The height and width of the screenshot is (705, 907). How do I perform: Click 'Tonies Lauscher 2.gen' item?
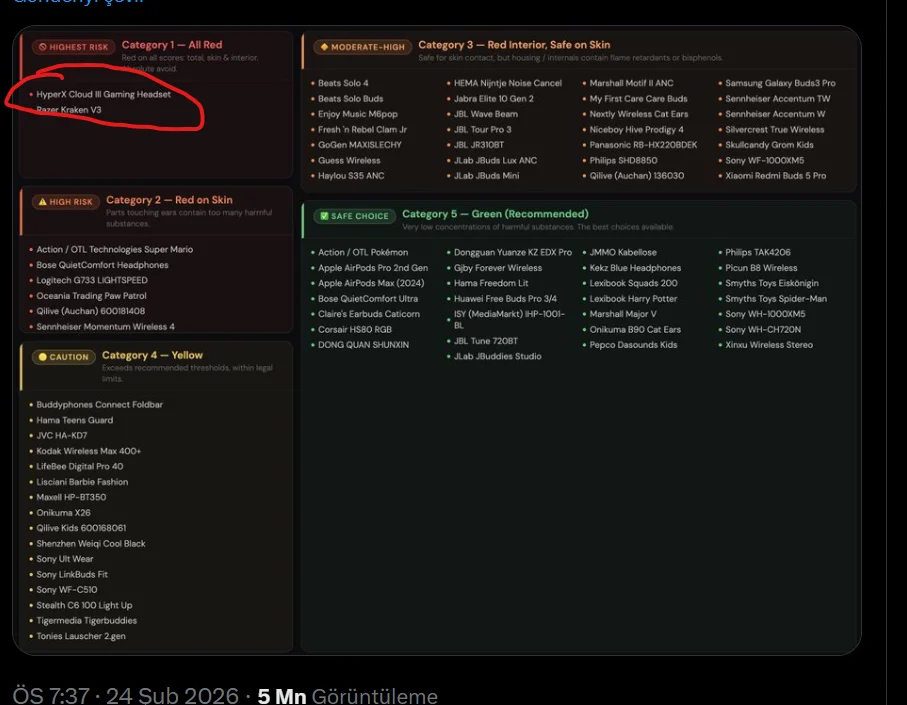click(81, 636)
